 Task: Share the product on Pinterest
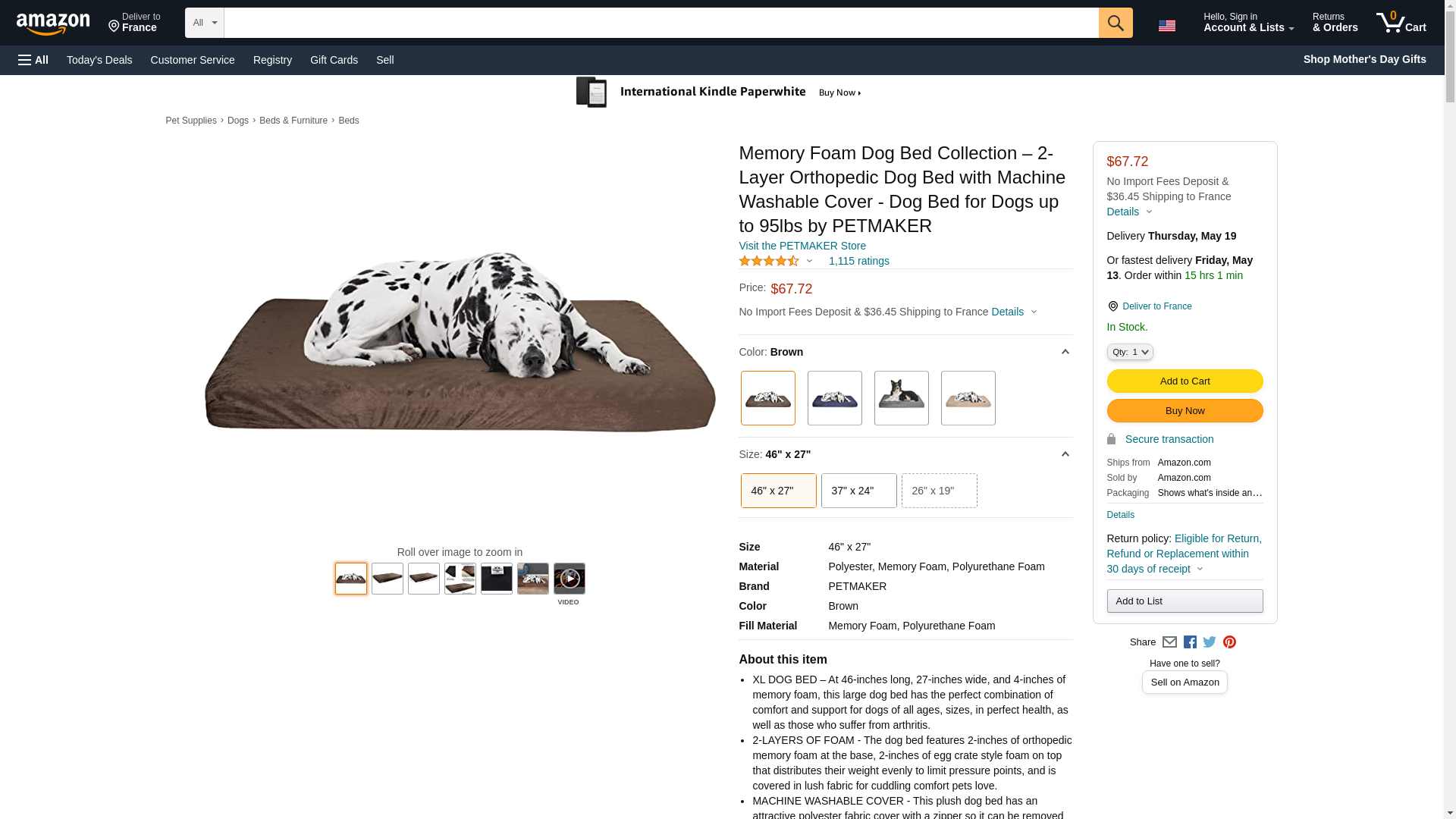click(x=1229, y=642)
